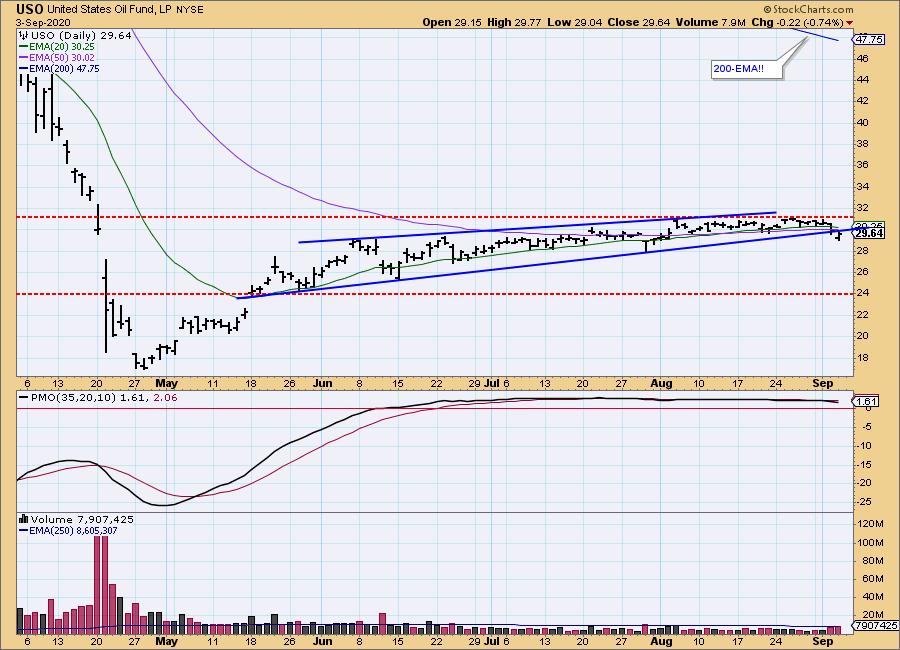Select the High 29.77 value
Screen dimensions: 900x650
pyautogui.click(x=514, y=22)
